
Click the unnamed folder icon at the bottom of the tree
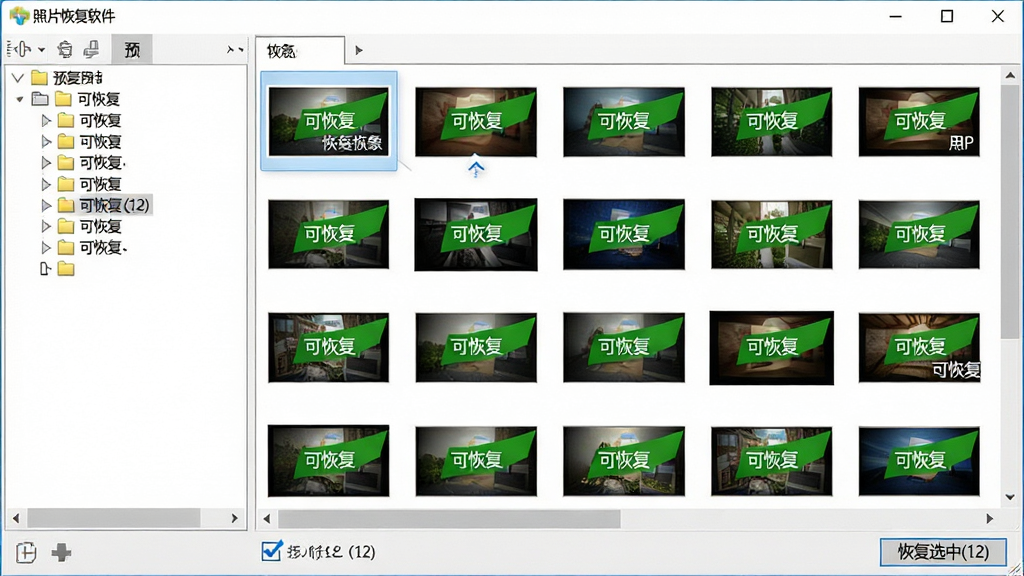click(66, 268)
